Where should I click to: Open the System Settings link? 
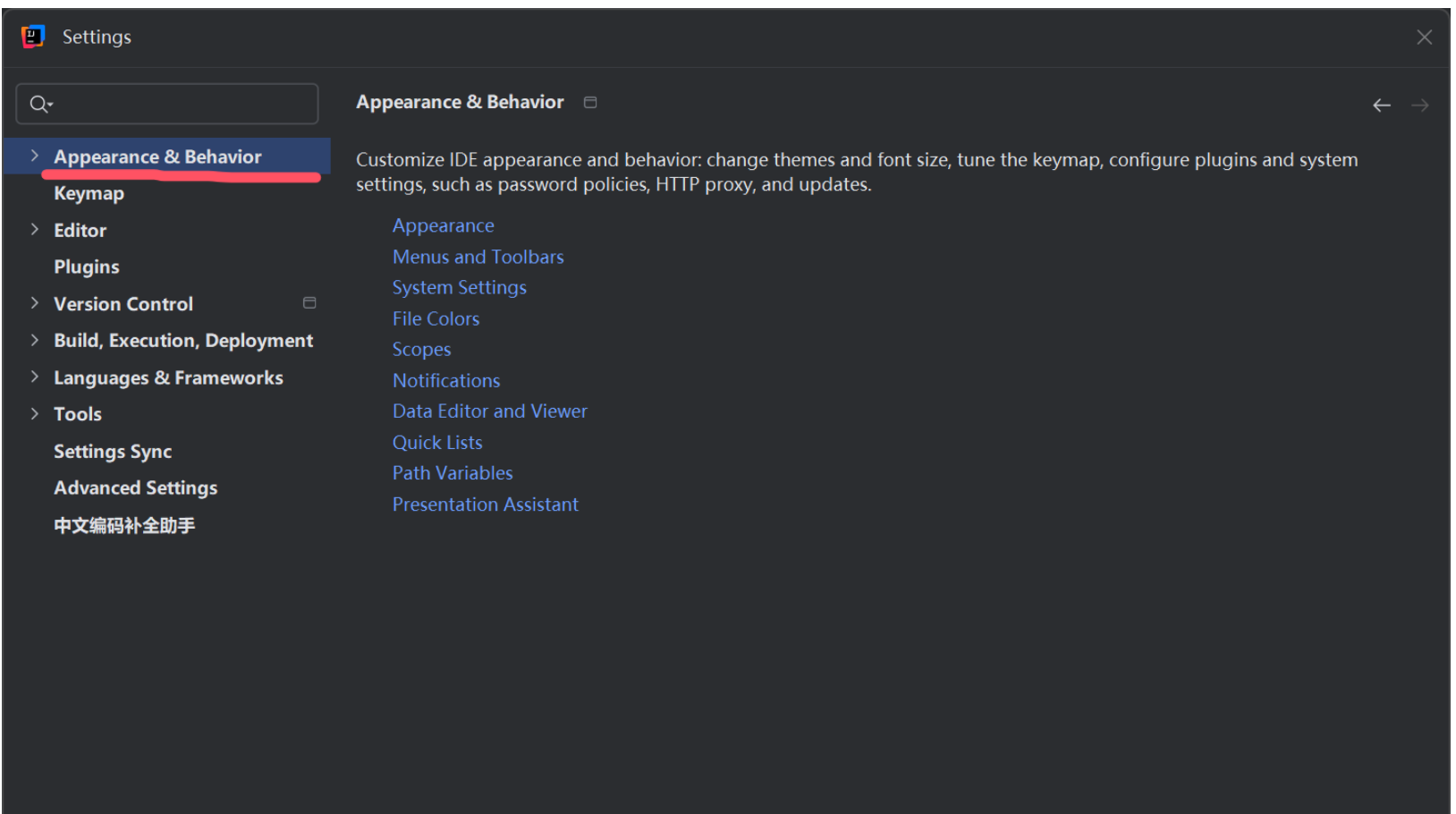[460, 288]
